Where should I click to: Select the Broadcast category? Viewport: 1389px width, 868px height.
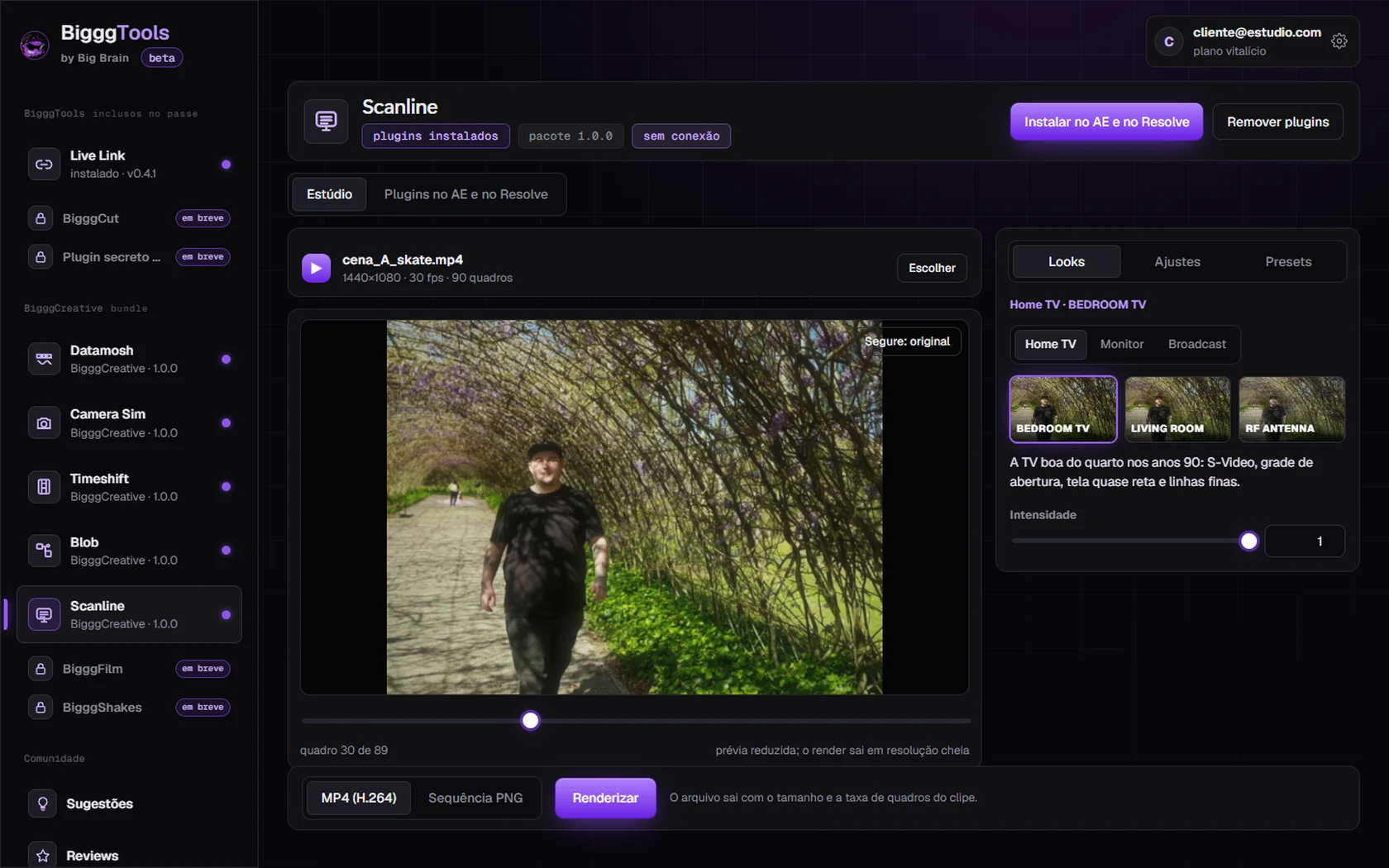pyautogui.click(x=1197, y=344)
